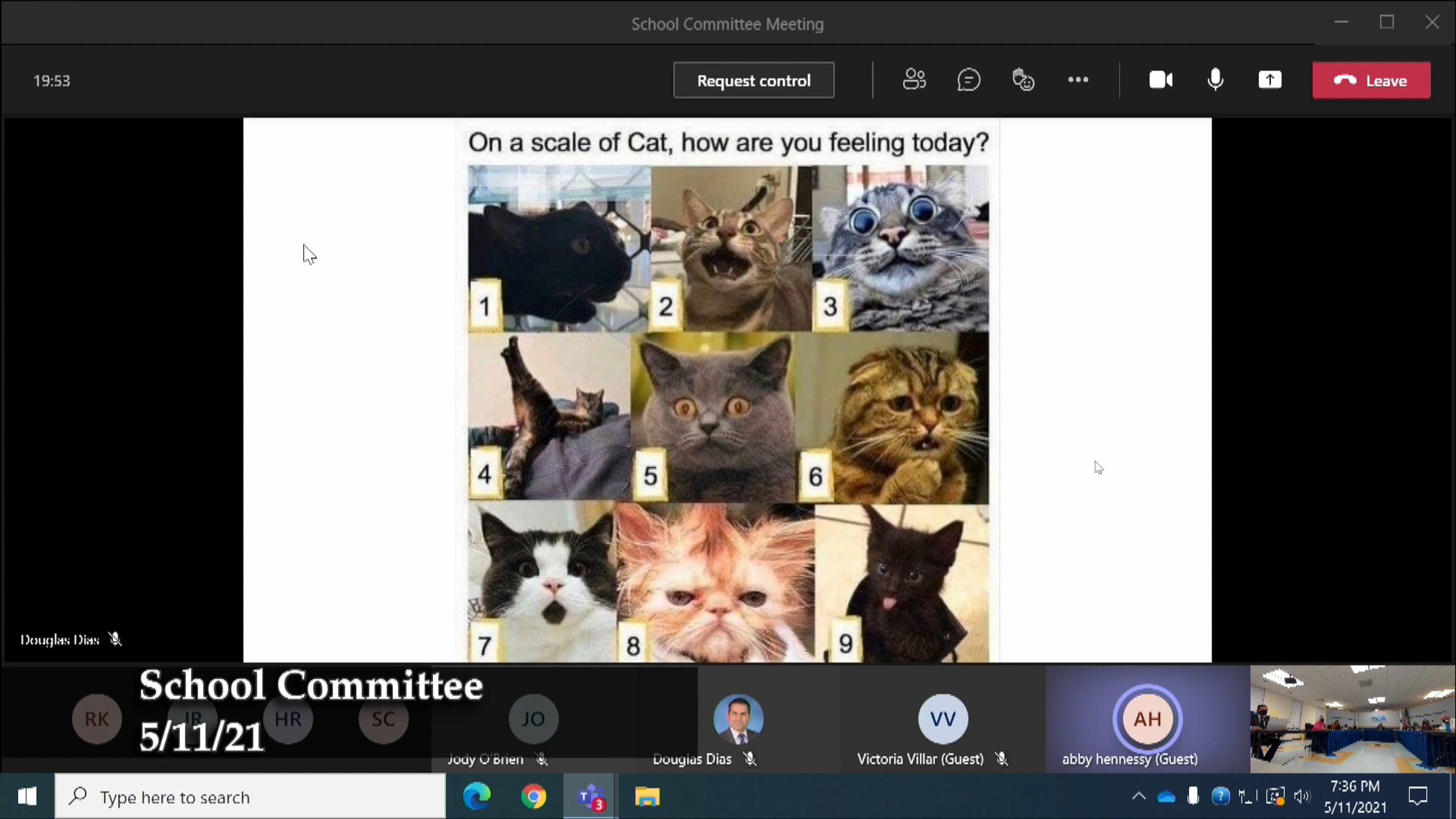Open the More actions ellipsis menu

[x=1078, y=79]
